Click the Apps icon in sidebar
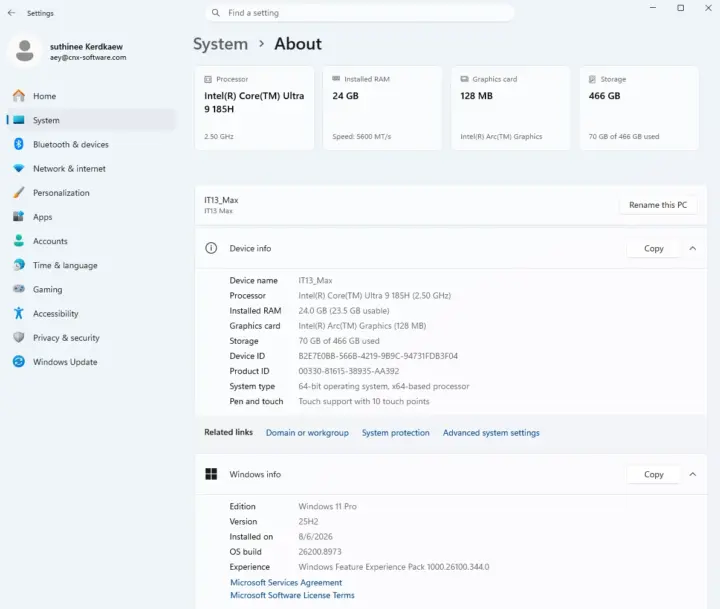This screenshot has width=720, height=609. coord(19,216)
